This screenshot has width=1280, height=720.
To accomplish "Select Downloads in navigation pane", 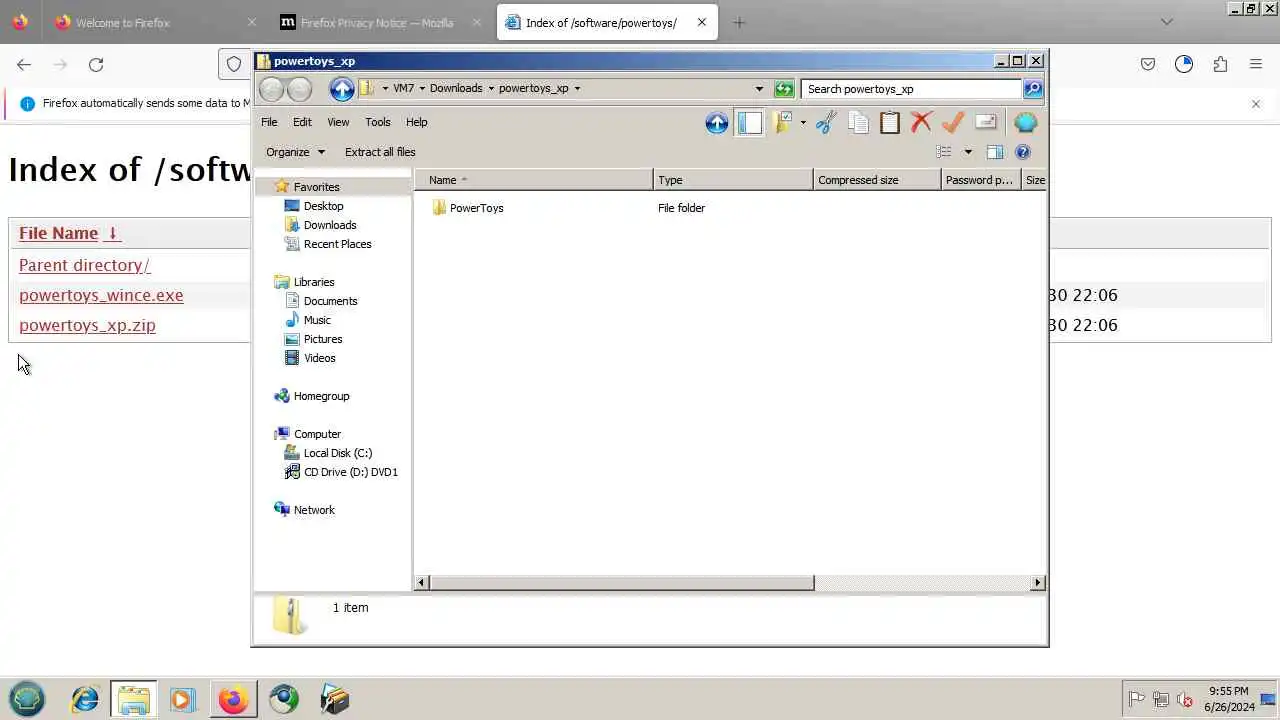I will [330, 225].
